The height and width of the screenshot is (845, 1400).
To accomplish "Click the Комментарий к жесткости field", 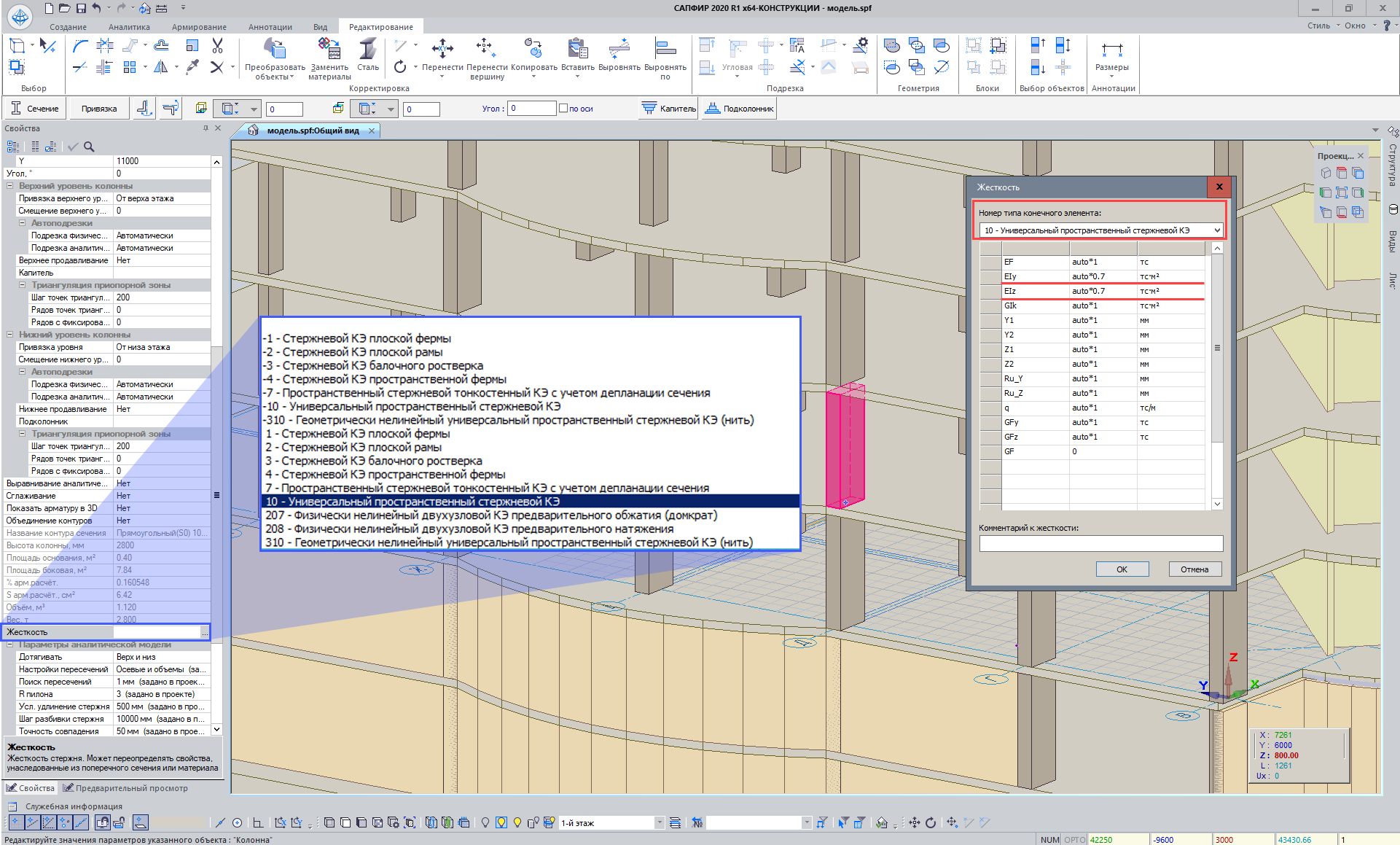I will pyautogui.click(x=1100, y=544).
